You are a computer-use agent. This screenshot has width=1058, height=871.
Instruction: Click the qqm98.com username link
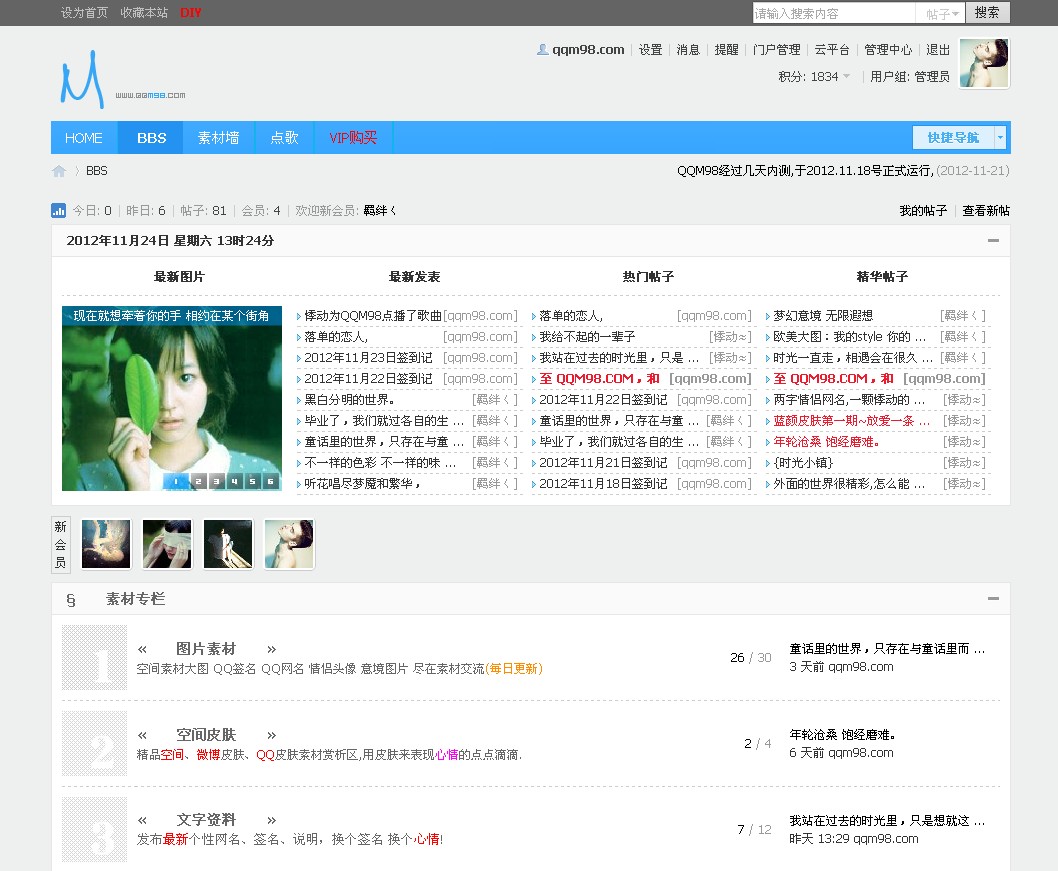click(588, 49)
